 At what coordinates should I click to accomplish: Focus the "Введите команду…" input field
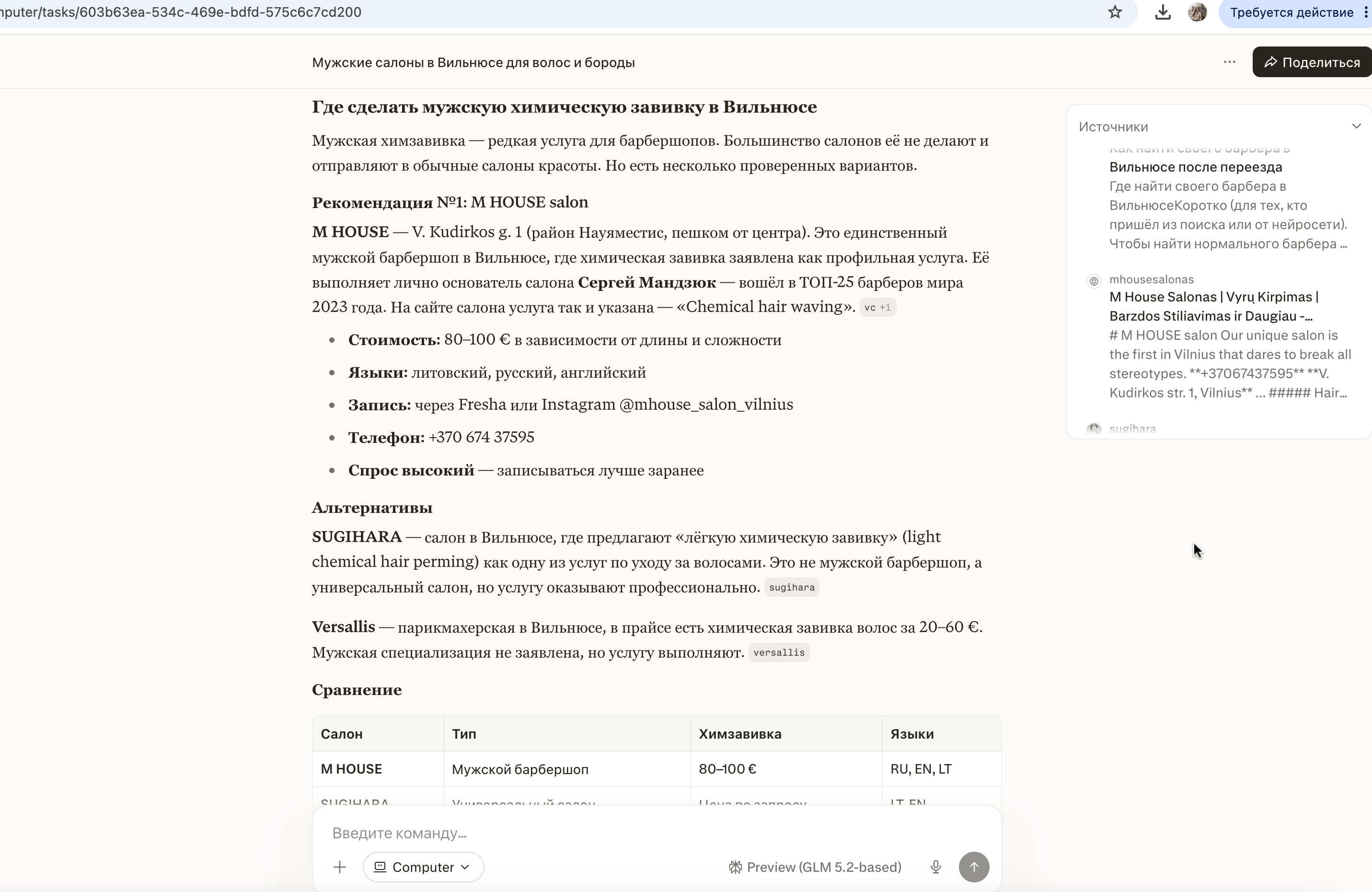[x=656, y=833]
